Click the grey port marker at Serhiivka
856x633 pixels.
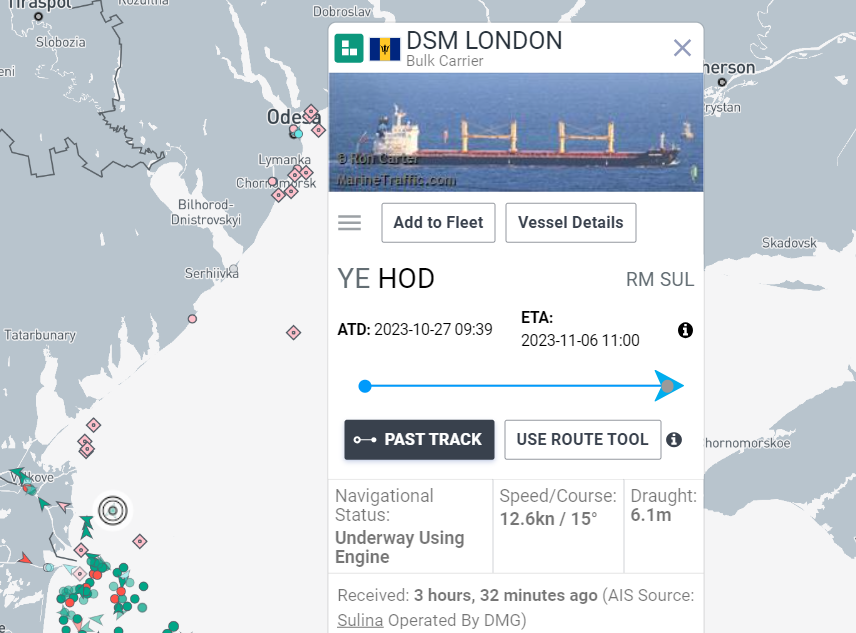pyautogui.click(x=234, y=269)
